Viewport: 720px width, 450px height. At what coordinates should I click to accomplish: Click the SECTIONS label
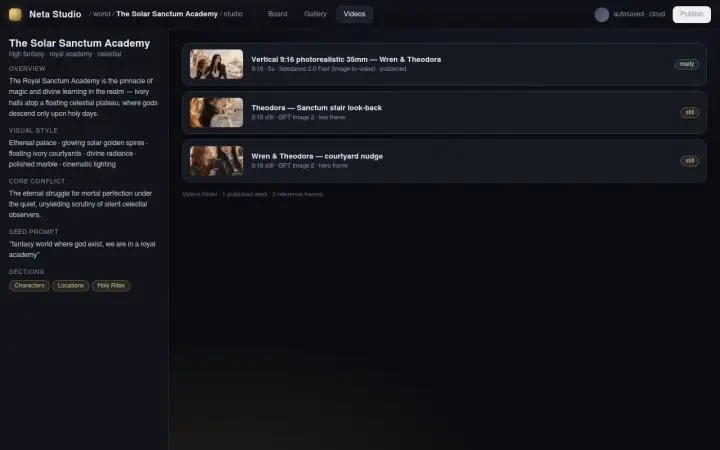coord(26,272)
